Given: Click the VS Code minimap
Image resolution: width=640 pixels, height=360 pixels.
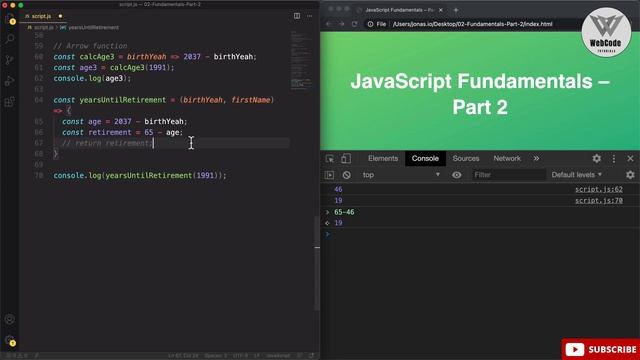Looking at the screenshot, I should tap(301, 61).
